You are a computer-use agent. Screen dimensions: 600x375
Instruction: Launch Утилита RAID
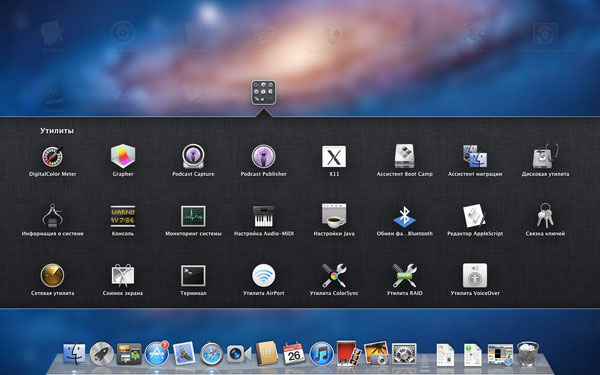click(x=404, y=276)
